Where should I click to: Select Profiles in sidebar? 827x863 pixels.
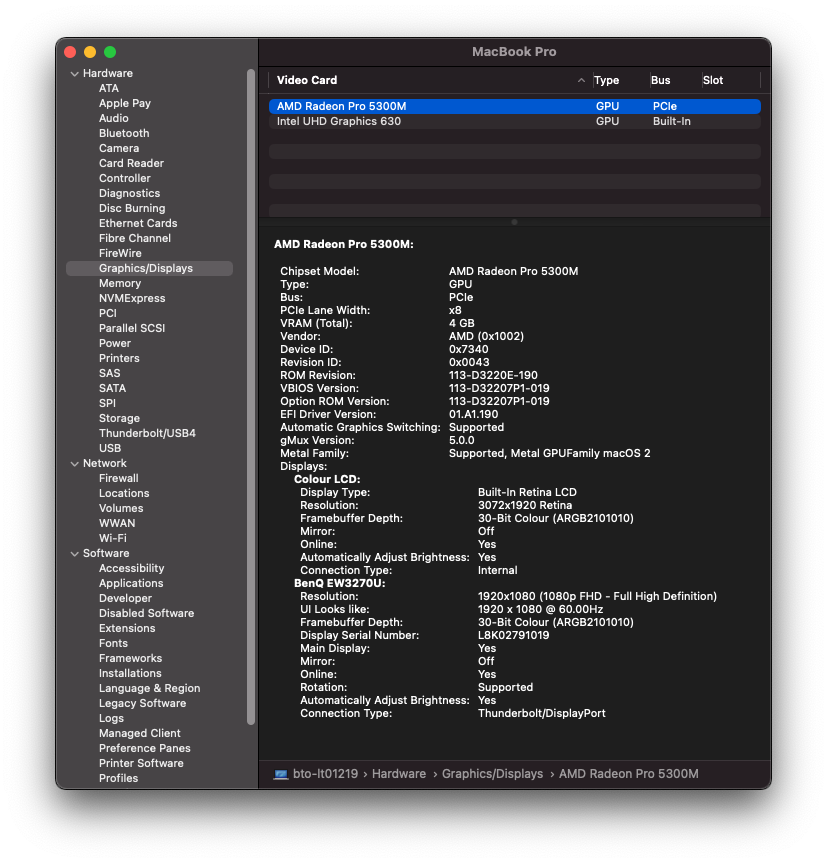click(118, 778)
